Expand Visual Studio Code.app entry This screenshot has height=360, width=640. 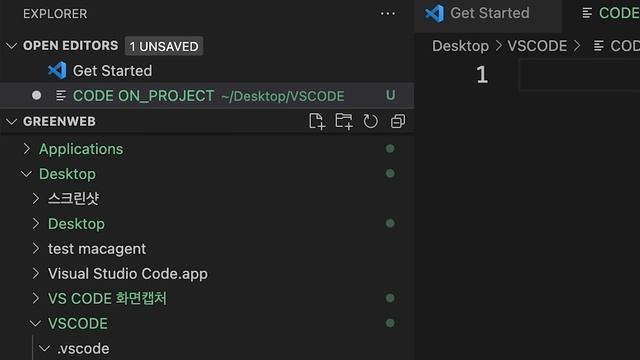tap(36, 273)
